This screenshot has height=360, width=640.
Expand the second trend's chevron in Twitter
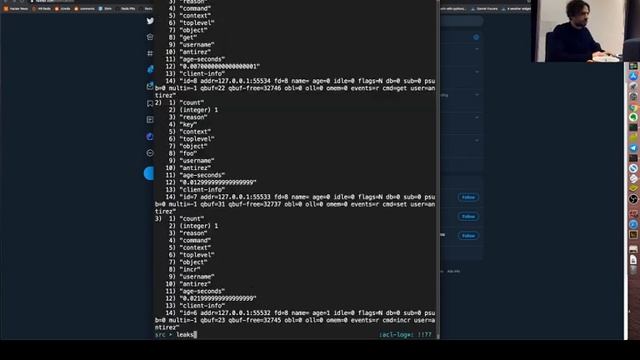pos(477,72)
